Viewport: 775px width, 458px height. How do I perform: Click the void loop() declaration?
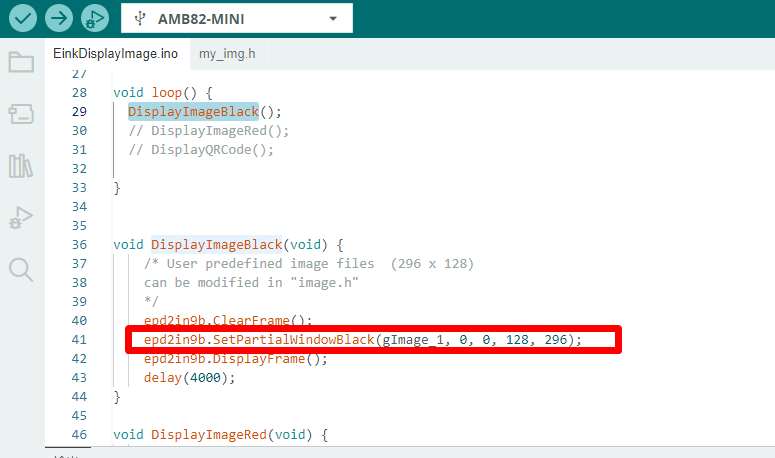[x=163, y=92]
